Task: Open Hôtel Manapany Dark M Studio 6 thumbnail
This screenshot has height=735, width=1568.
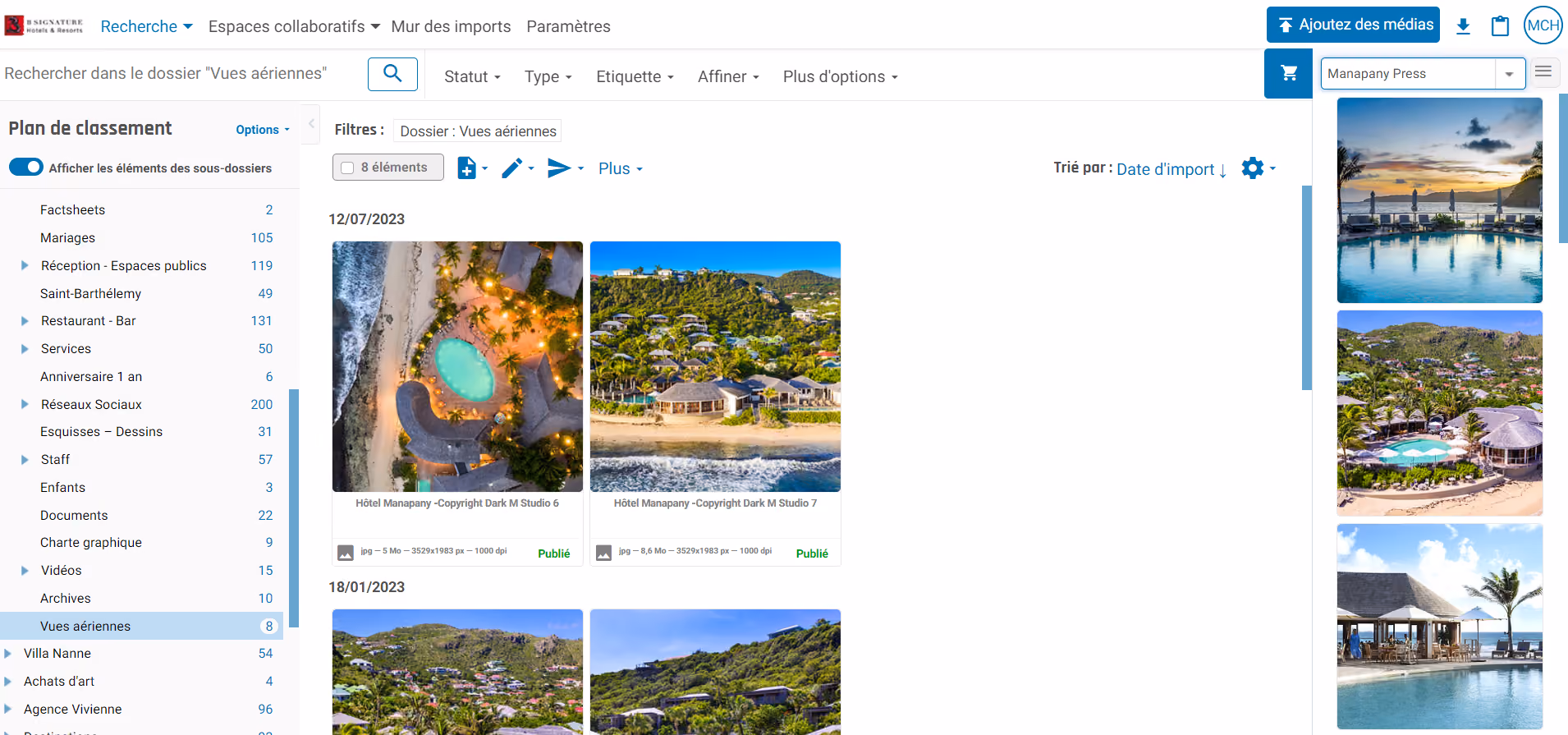Action: [457, 366]
